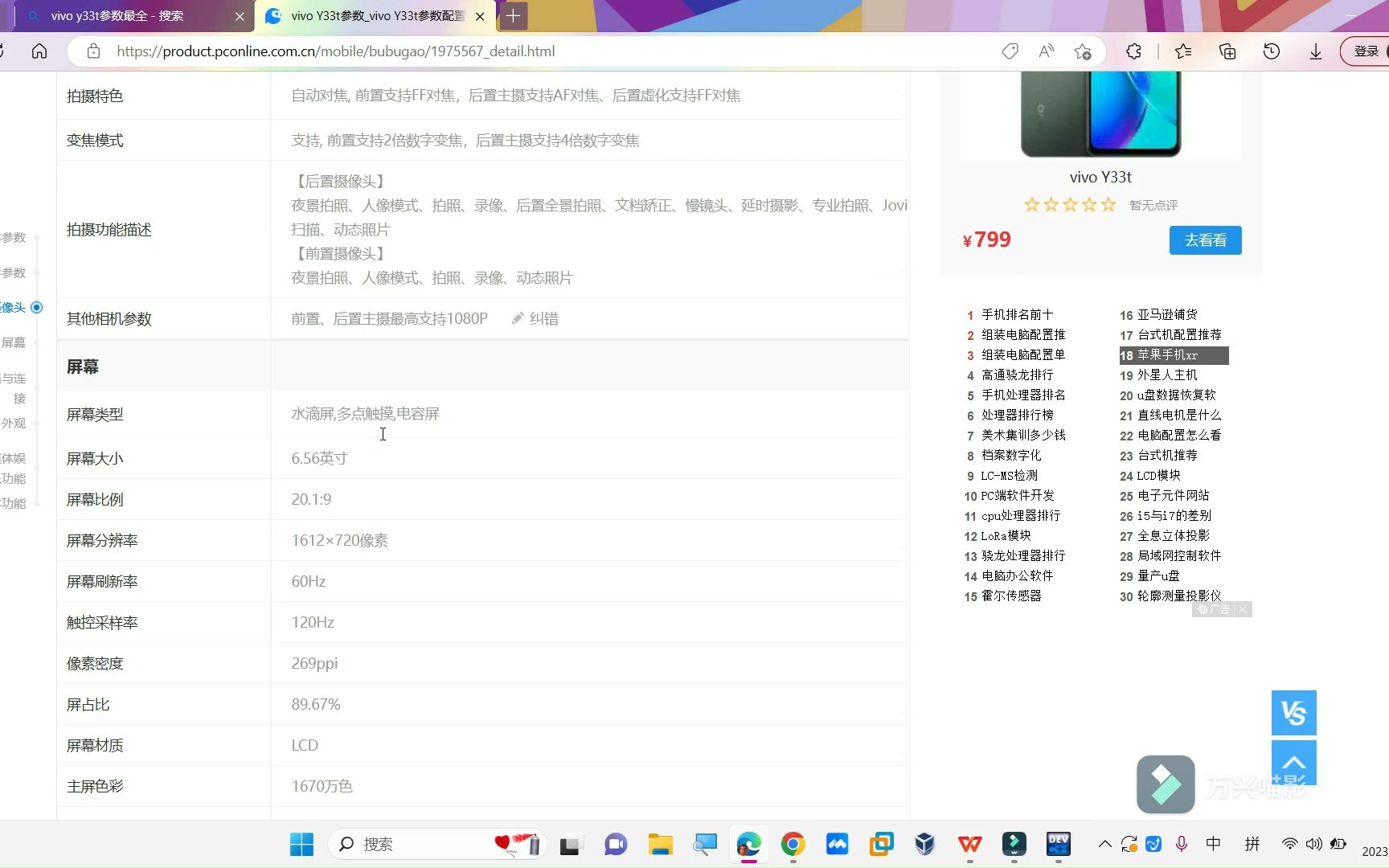Close the ad list with X
This screenshot has width=1389, height=868.
pyautogui.click(x=1243, y=609)
